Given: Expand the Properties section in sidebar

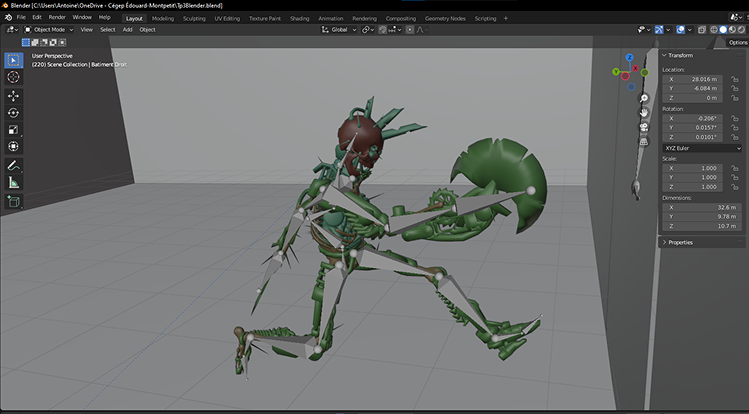Looking at the screenshot, I should [x=680, y=242].
